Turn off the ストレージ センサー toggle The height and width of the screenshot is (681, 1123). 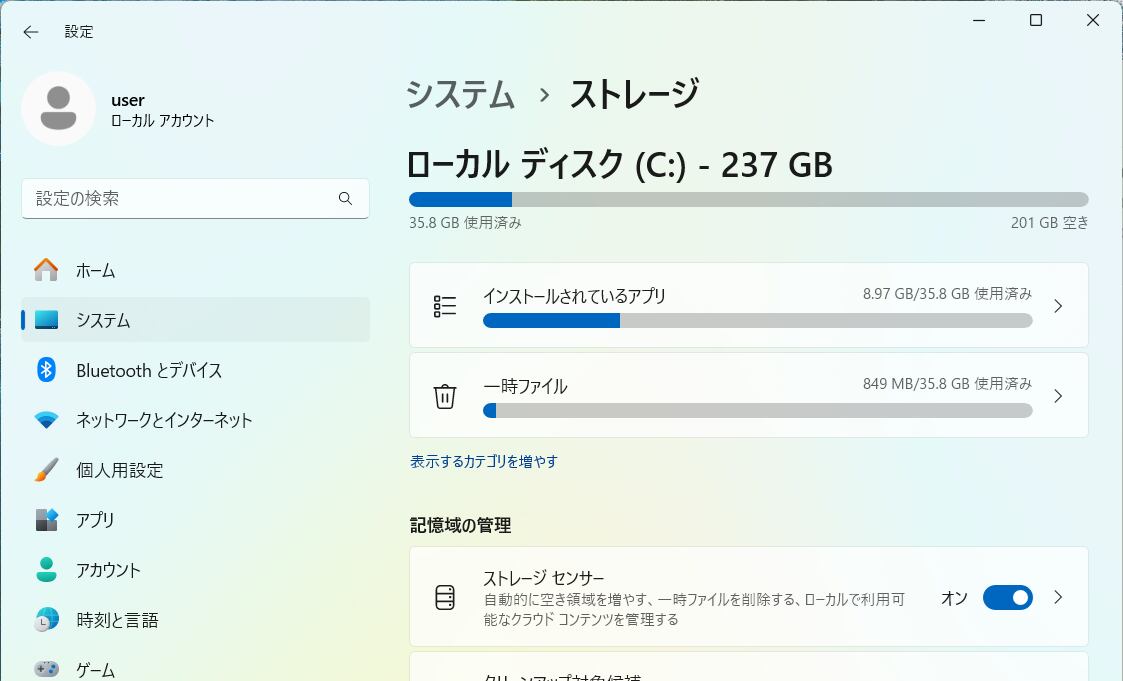click(1007, 598)
